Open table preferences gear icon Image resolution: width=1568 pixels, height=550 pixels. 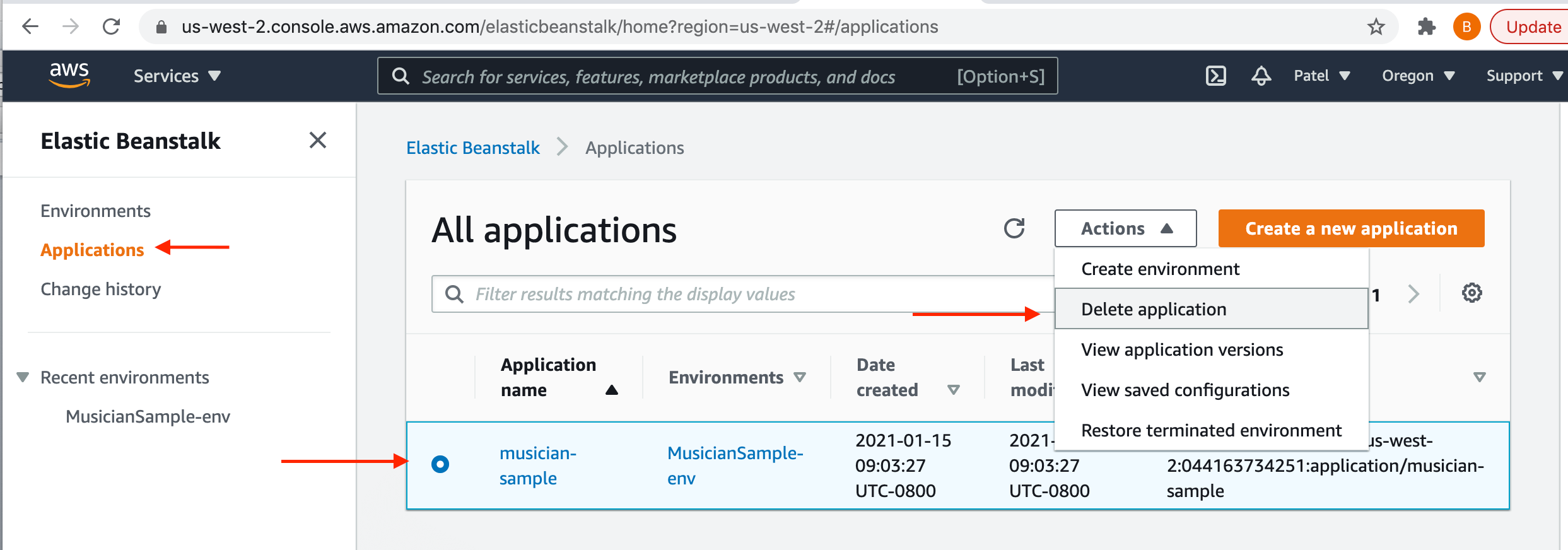coord(1471,293)
